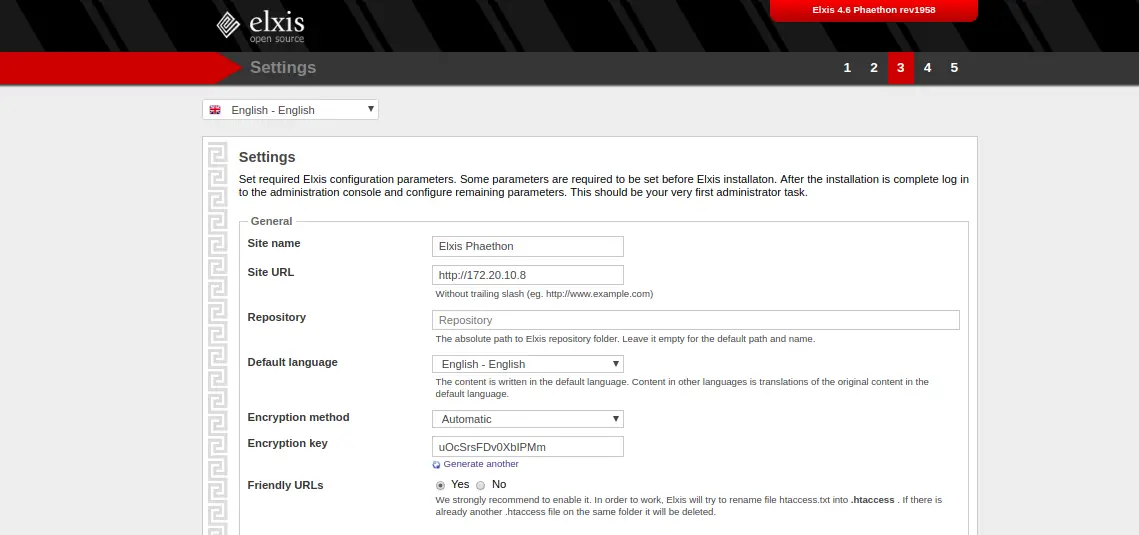Viewport: 1139px width, 535px height.
Task: Go to installation step 5
Action: 954,68
